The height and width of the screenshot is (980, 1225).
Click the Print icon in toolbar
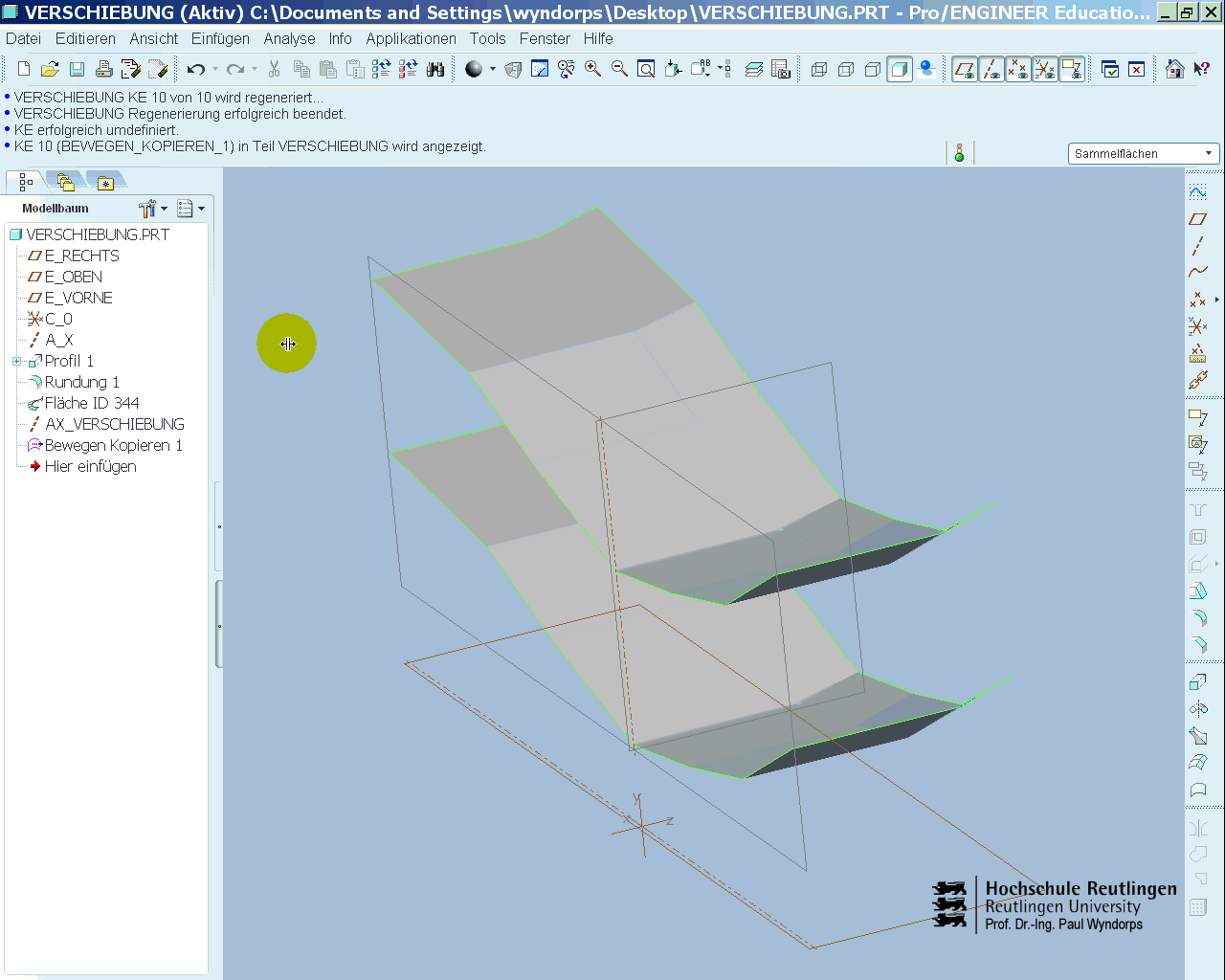[104, 69]
